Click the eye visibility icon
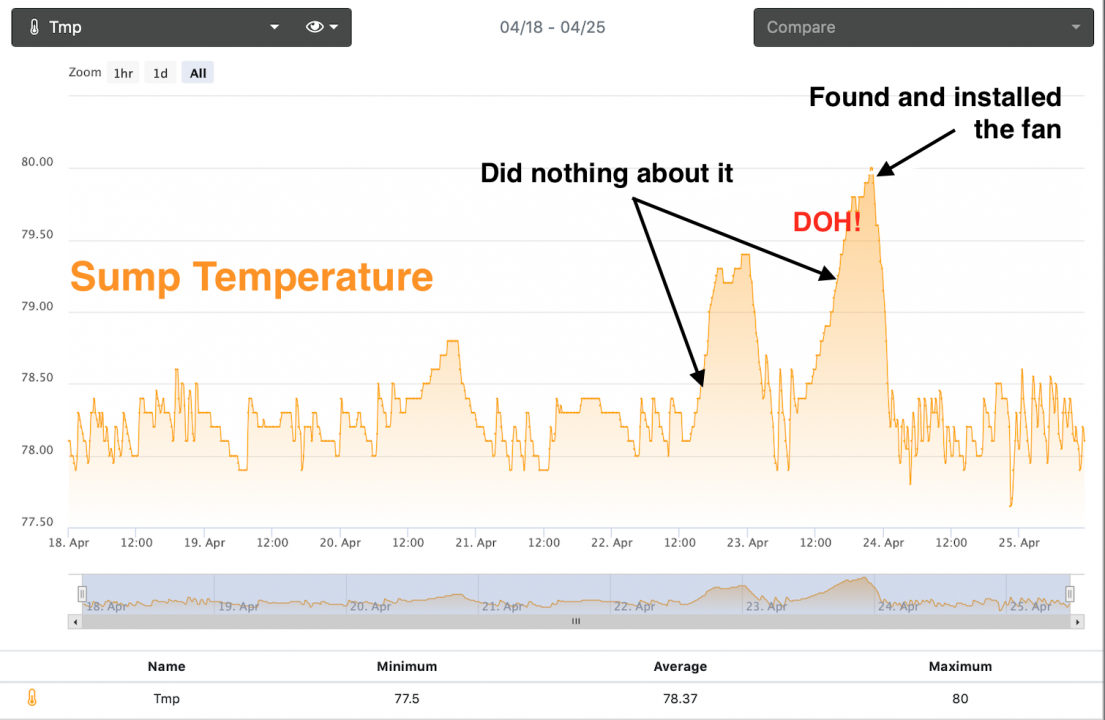The height and width of the screenshot is (720, 1105). click(314, 27)
